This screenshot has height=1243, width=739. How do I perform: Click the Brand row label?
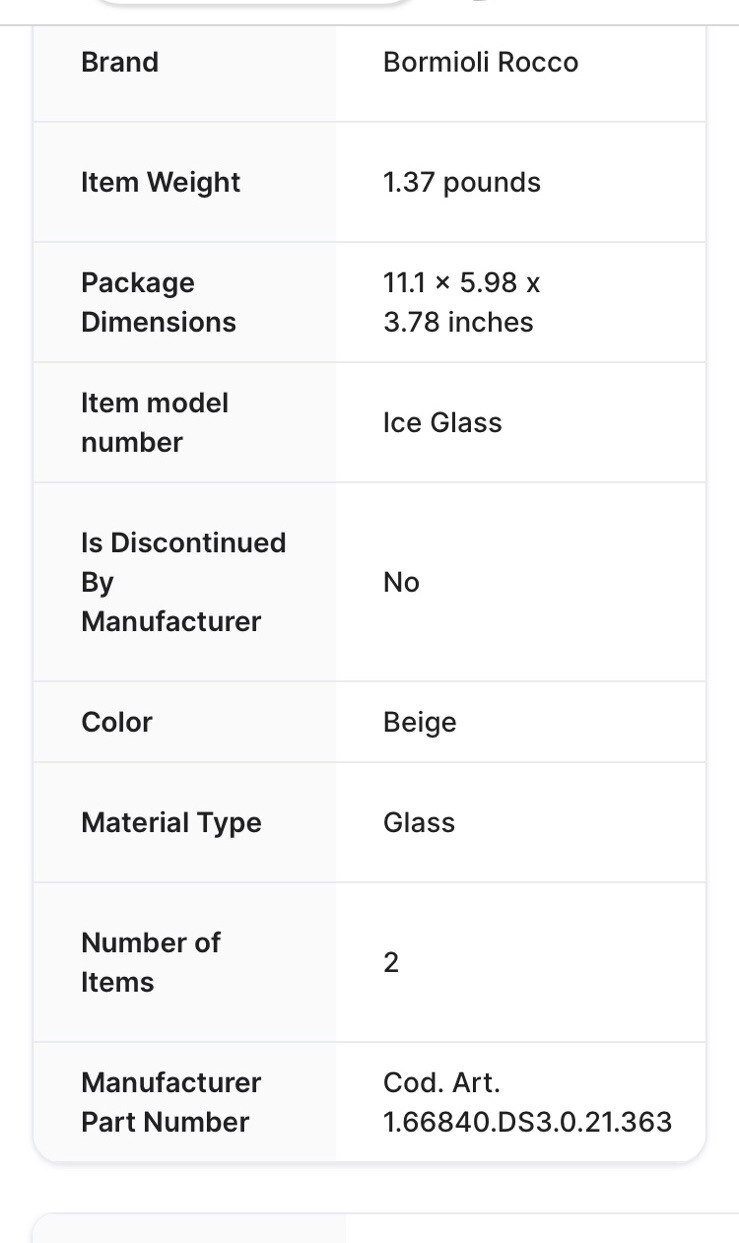click(x=120, y=62)
